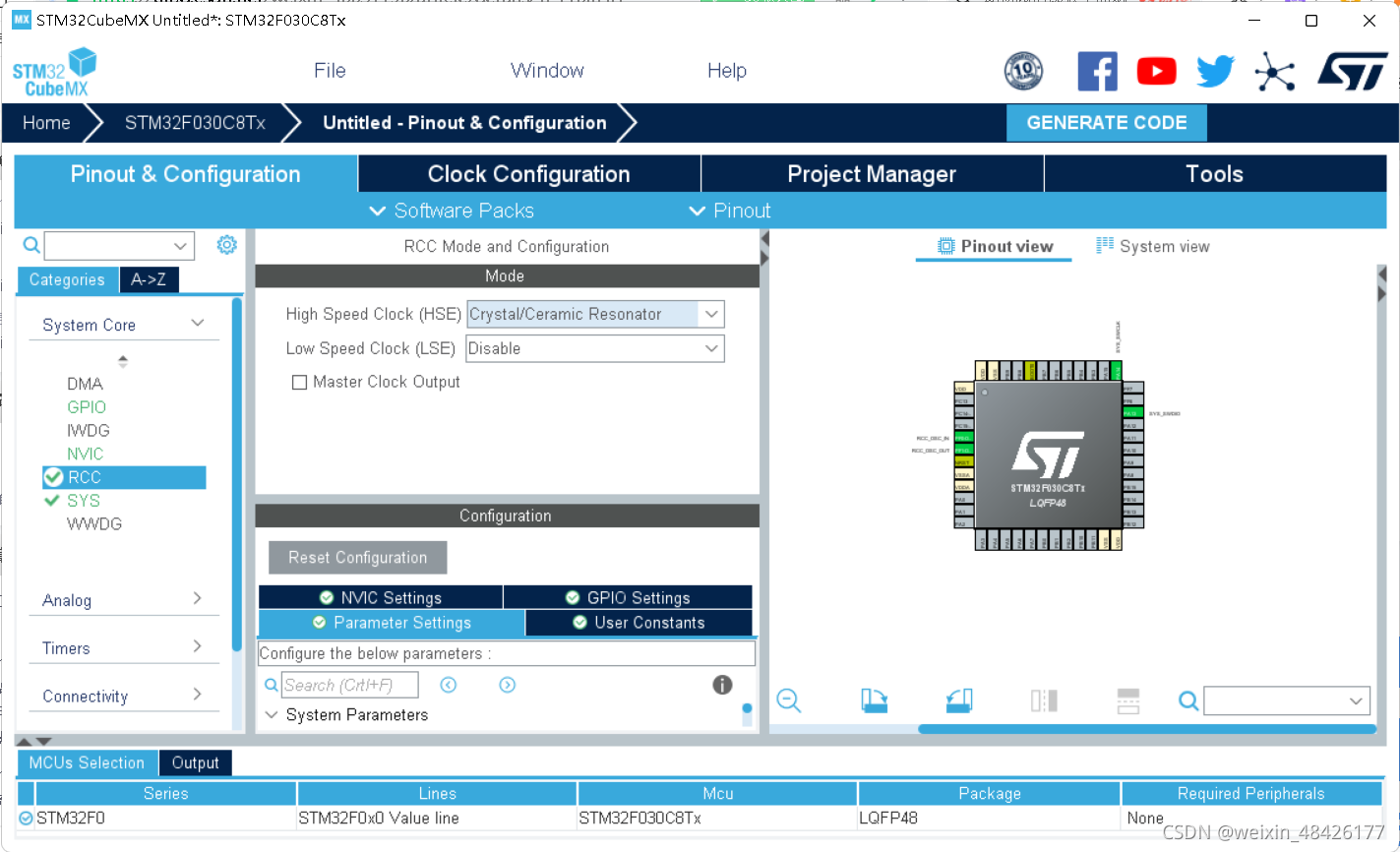Open the NVIC Settings tab
Screen dimensions: 1400x852
pyautogui.click(x=381, y=597)
